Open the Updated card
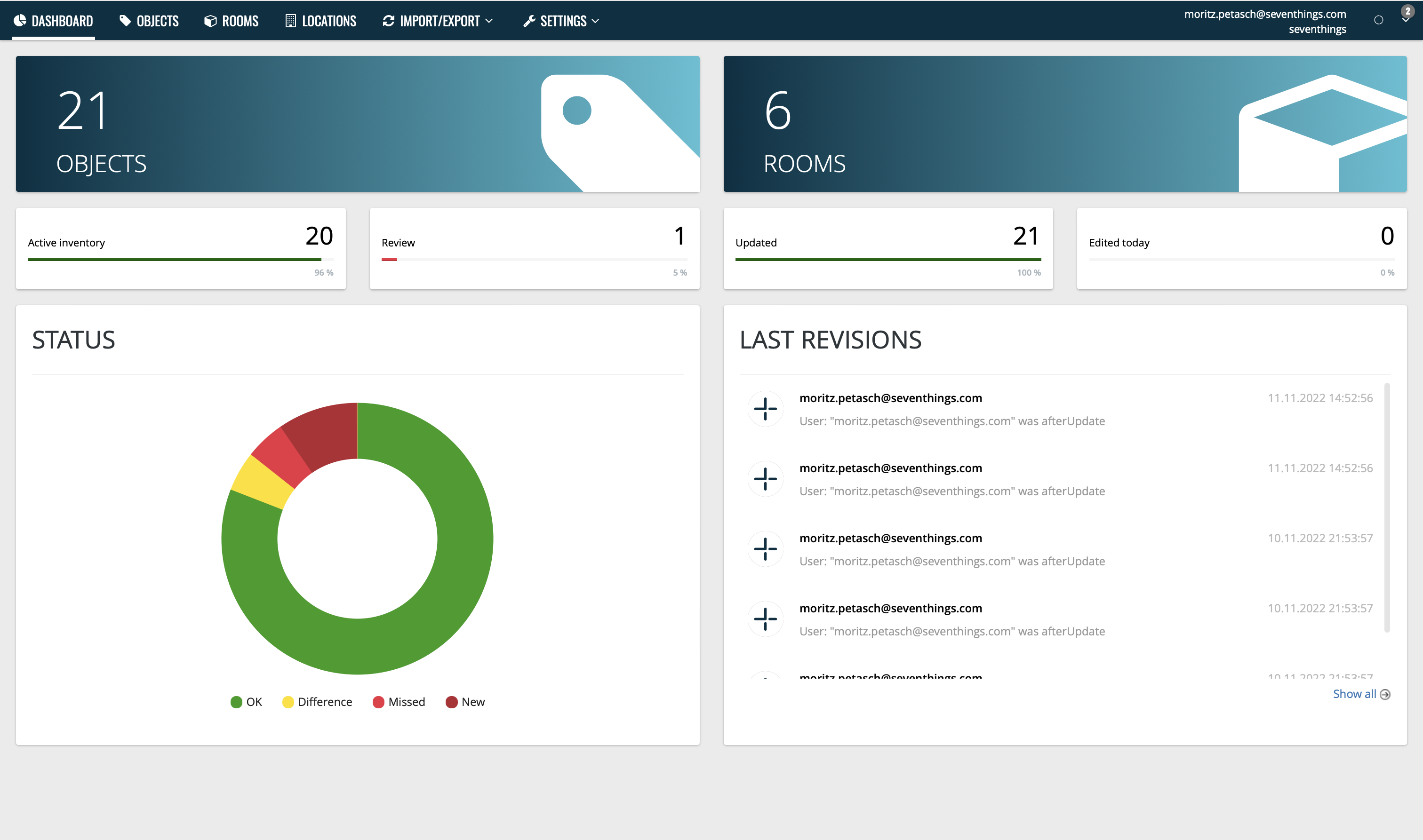 coord(888,248)
